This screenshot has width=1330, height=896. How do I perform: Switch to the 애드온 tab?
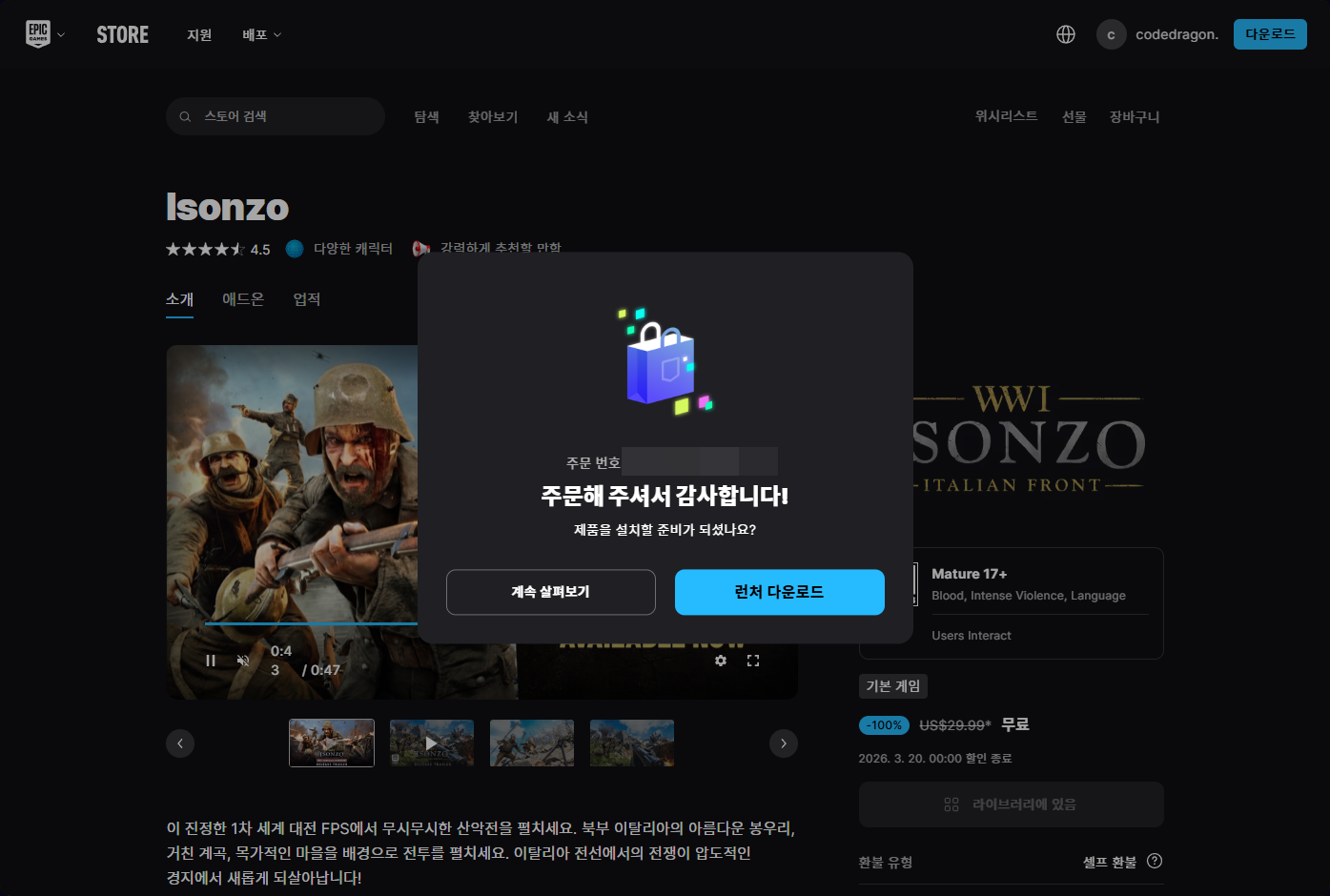[243, 299]
